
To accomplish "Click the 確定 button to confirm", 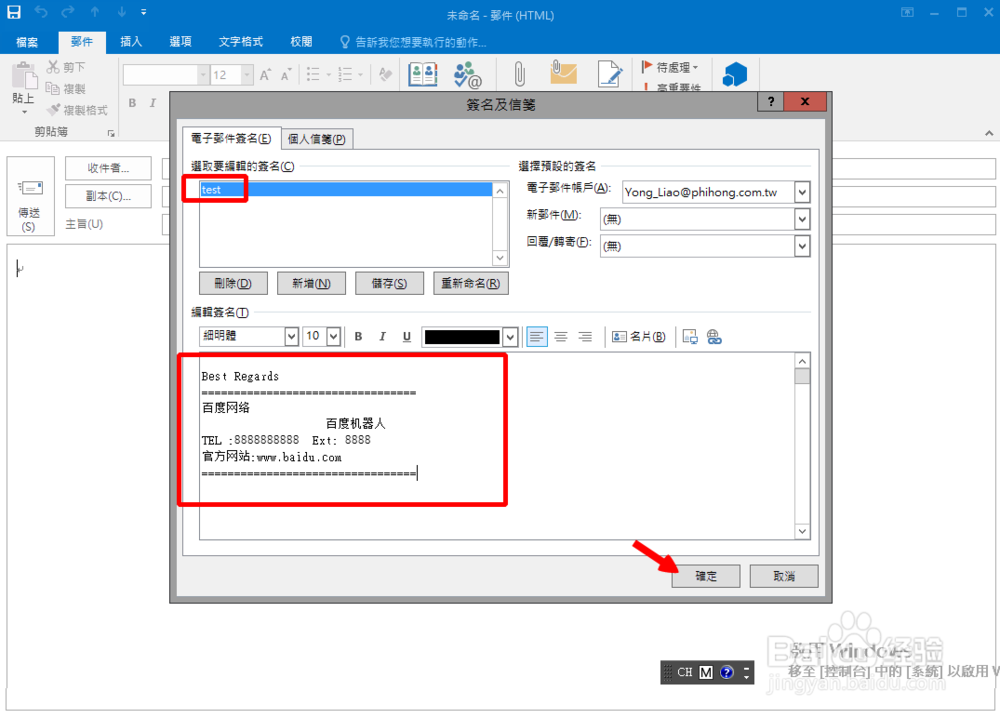I will click(x=706, y=576).
